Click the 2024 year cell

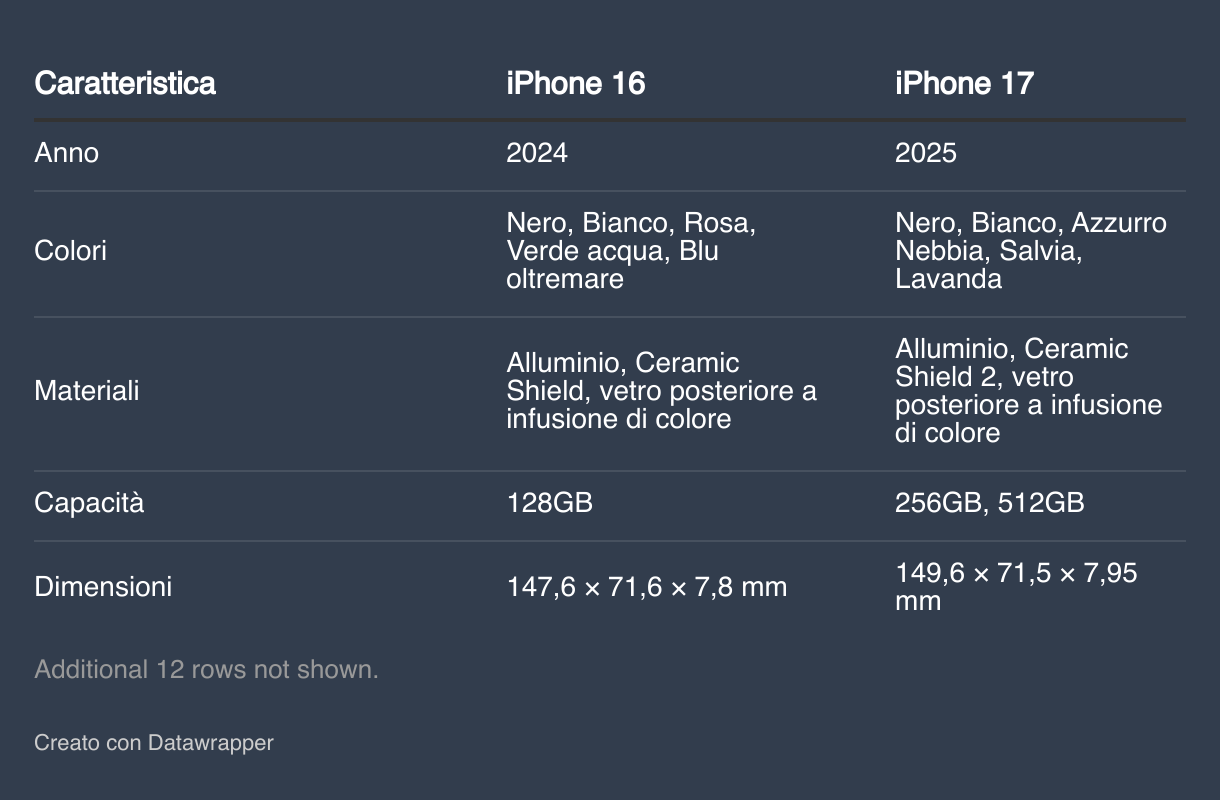[537, 153]
